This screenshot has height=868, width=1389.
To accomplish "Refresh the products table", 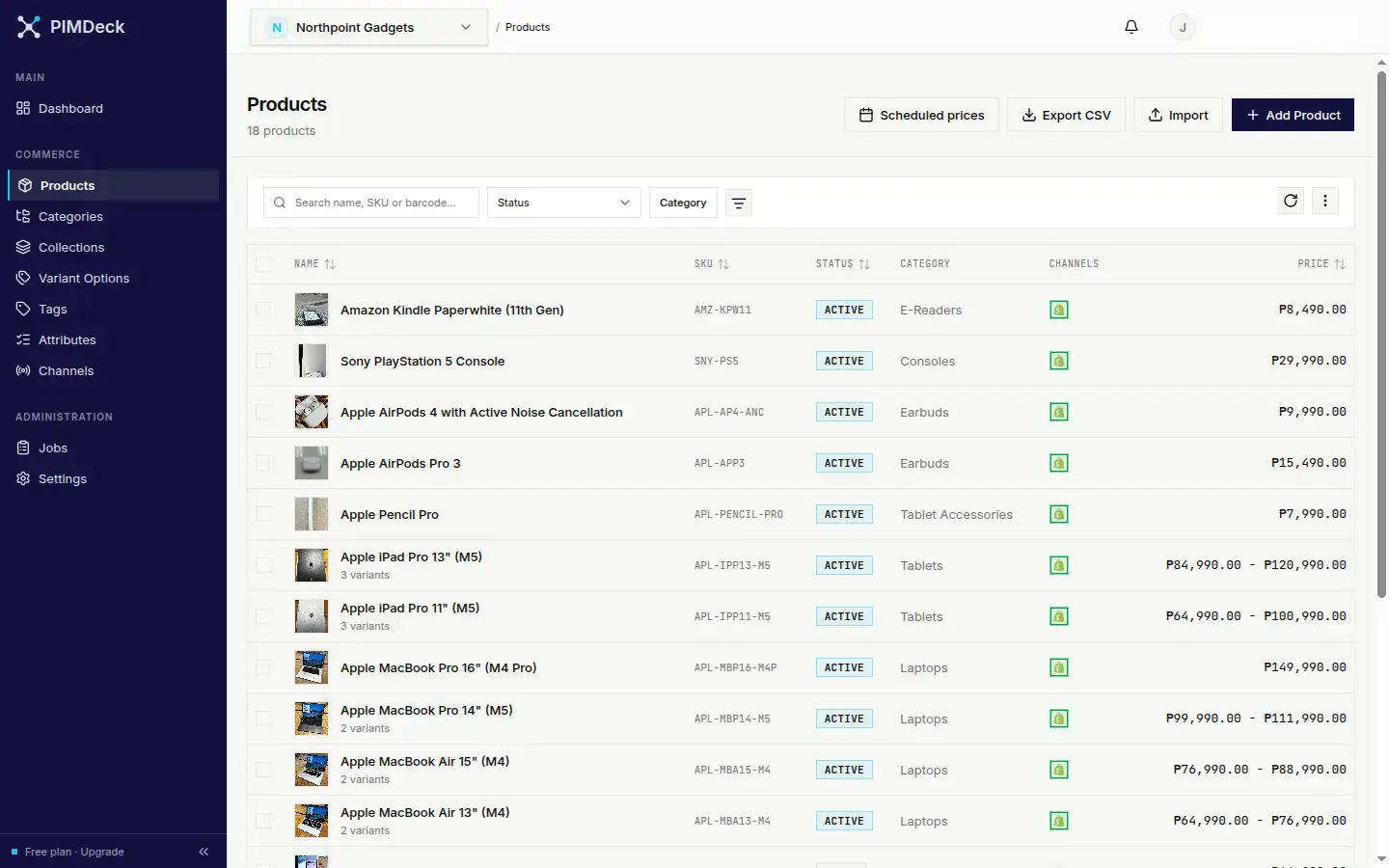I will [1291, 201].
